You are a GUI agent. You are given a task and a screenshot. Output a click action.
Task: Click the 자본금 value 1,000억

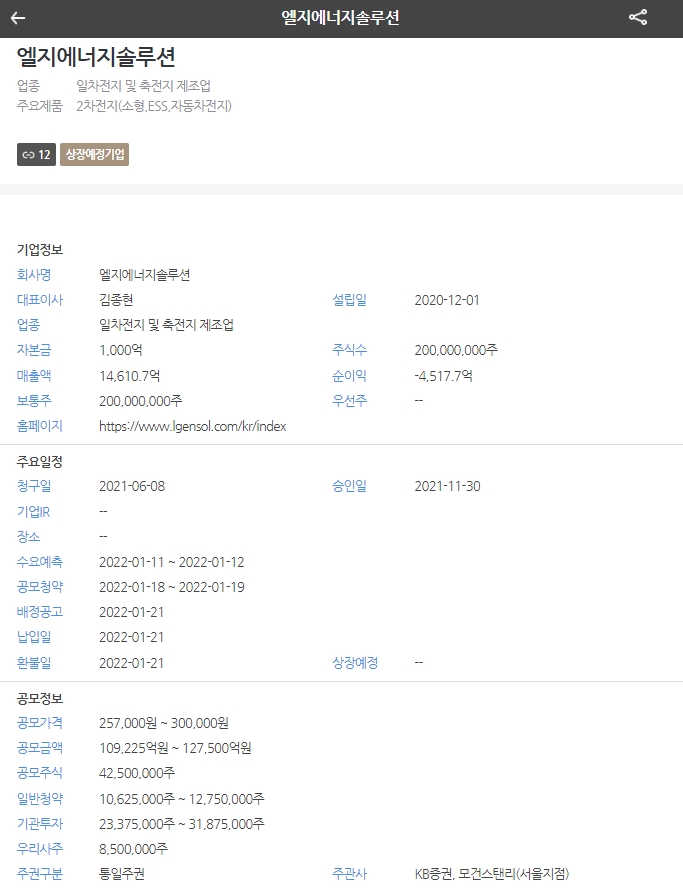120,350
